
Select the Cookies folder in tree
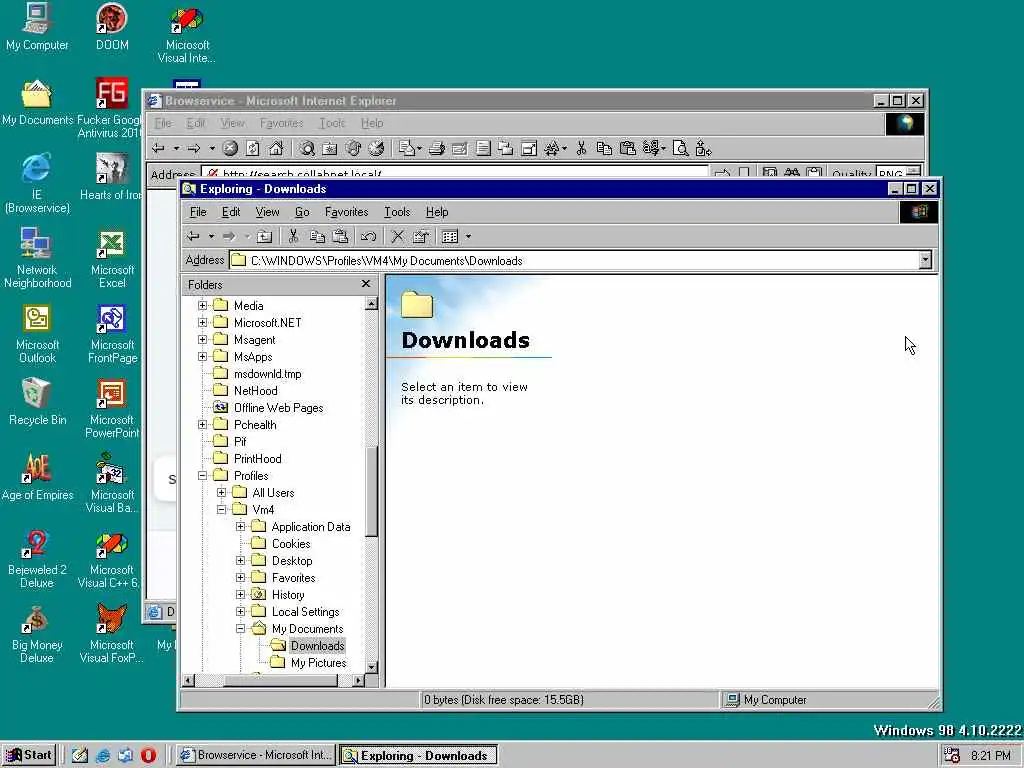click(x=280, y=543)
